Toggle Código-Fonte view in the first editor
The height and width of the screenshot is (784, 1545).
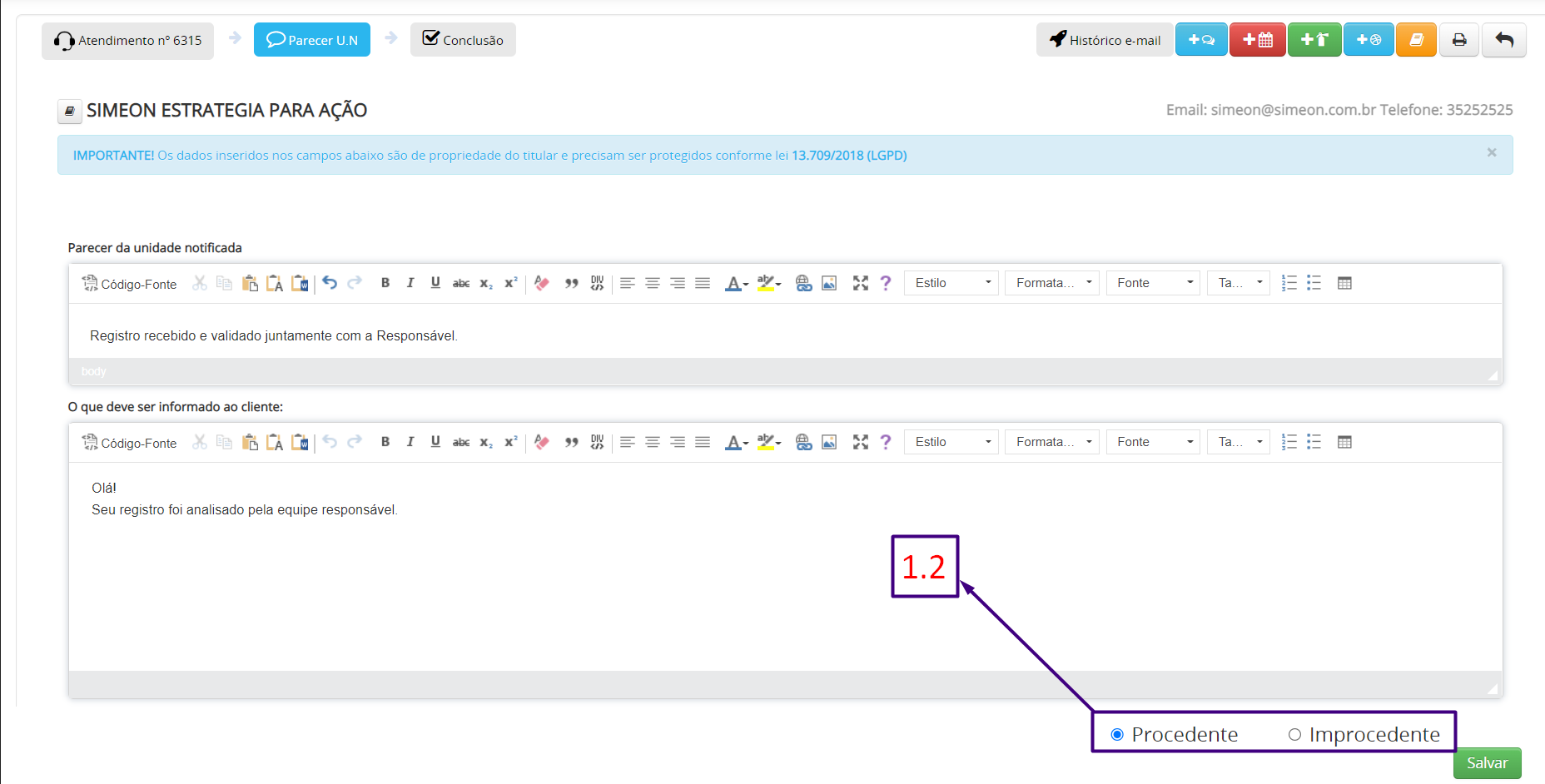129,283
